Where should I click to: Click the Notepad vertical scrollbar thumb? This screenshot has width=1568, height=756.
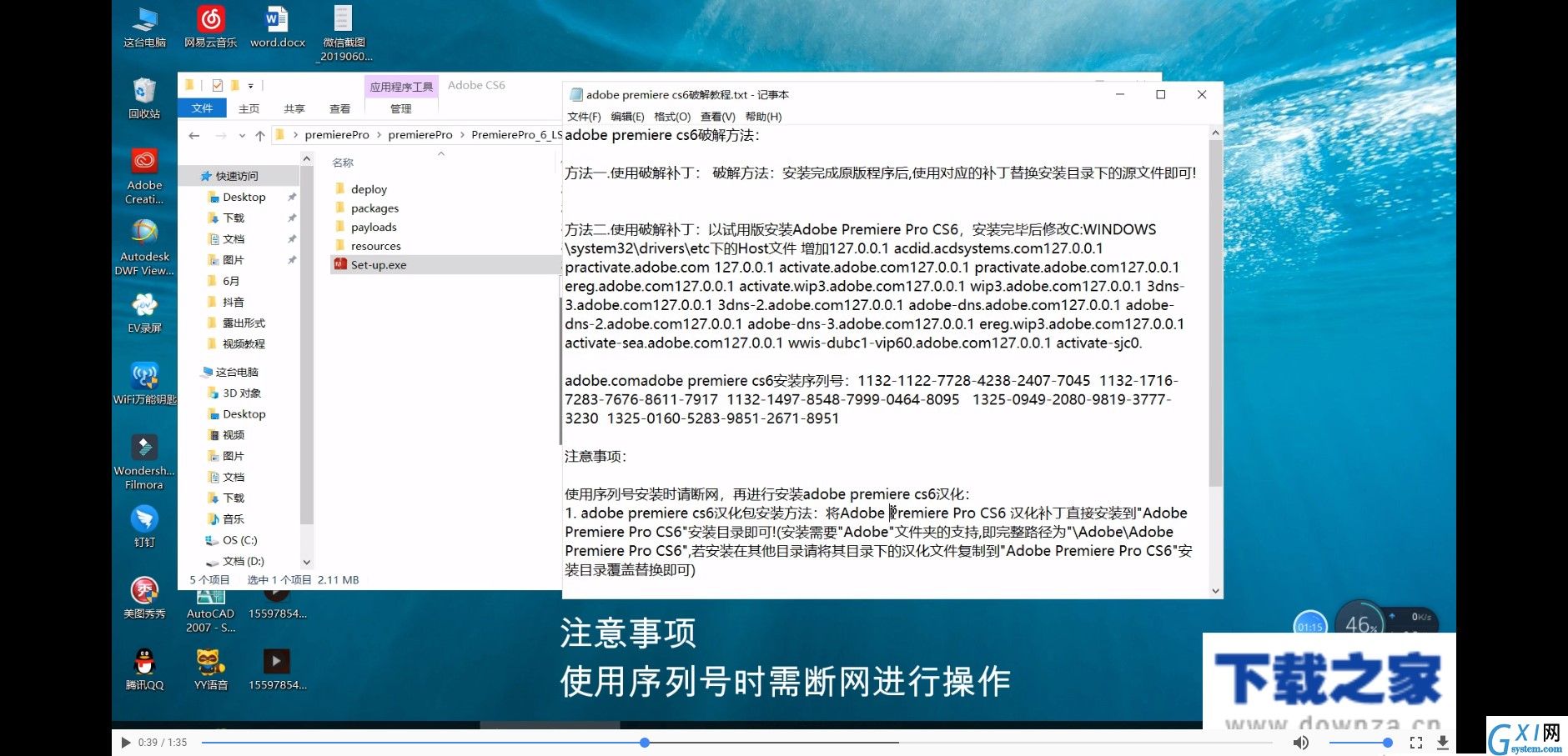(1215, 313)
